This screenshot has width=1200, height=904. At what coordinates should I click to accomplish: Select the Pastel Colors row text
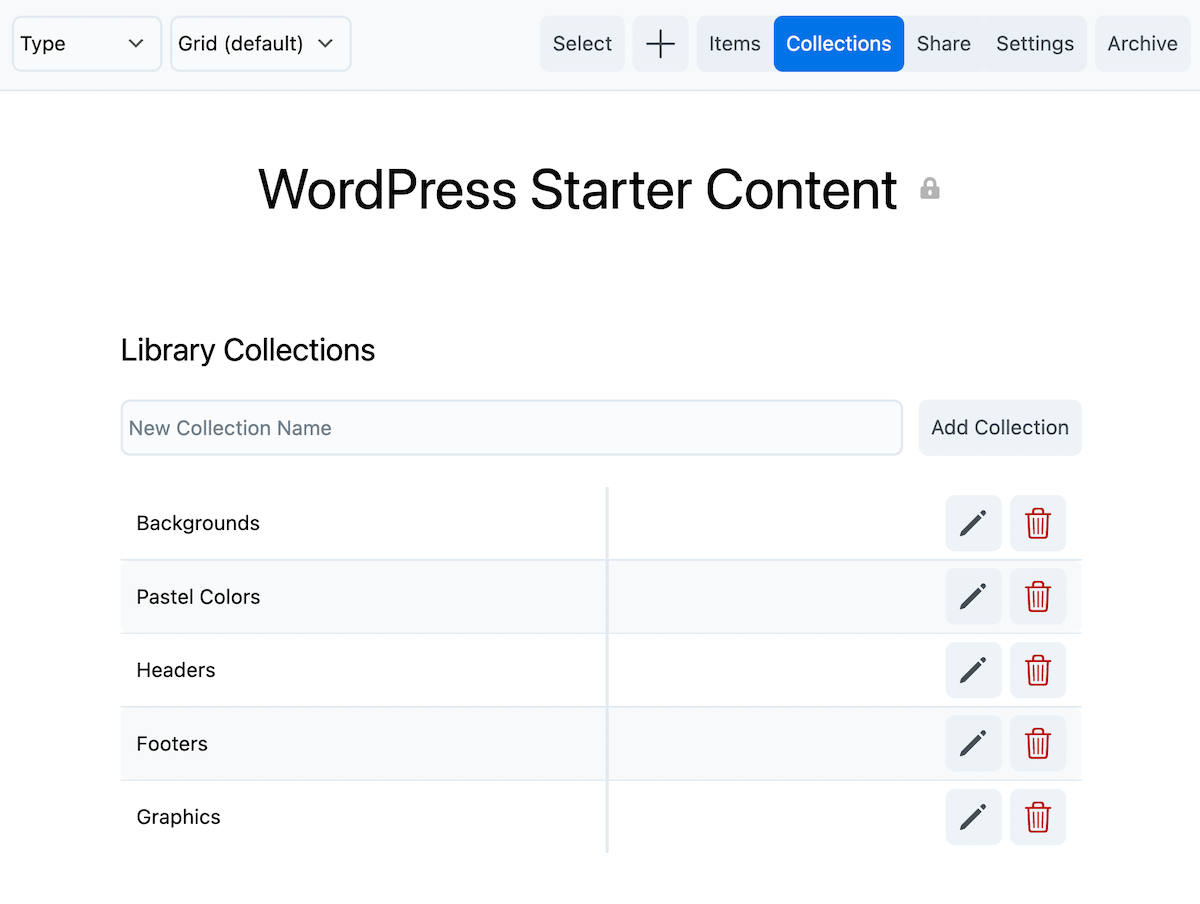pyautogui.click(x=198, y=597)
